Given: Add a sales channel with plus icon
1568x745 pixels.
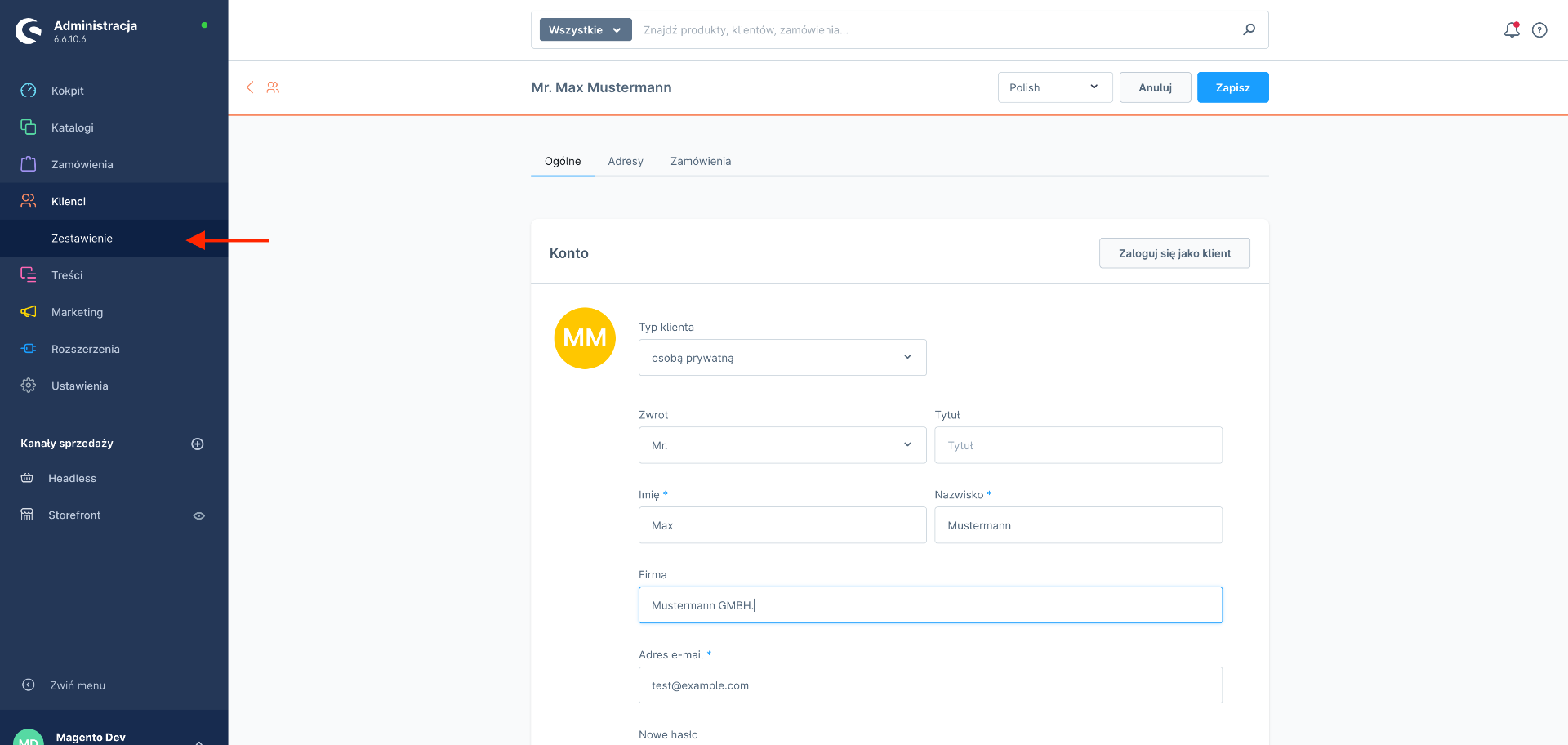Looking at the screenshot, I should click(x=198, y=444).
